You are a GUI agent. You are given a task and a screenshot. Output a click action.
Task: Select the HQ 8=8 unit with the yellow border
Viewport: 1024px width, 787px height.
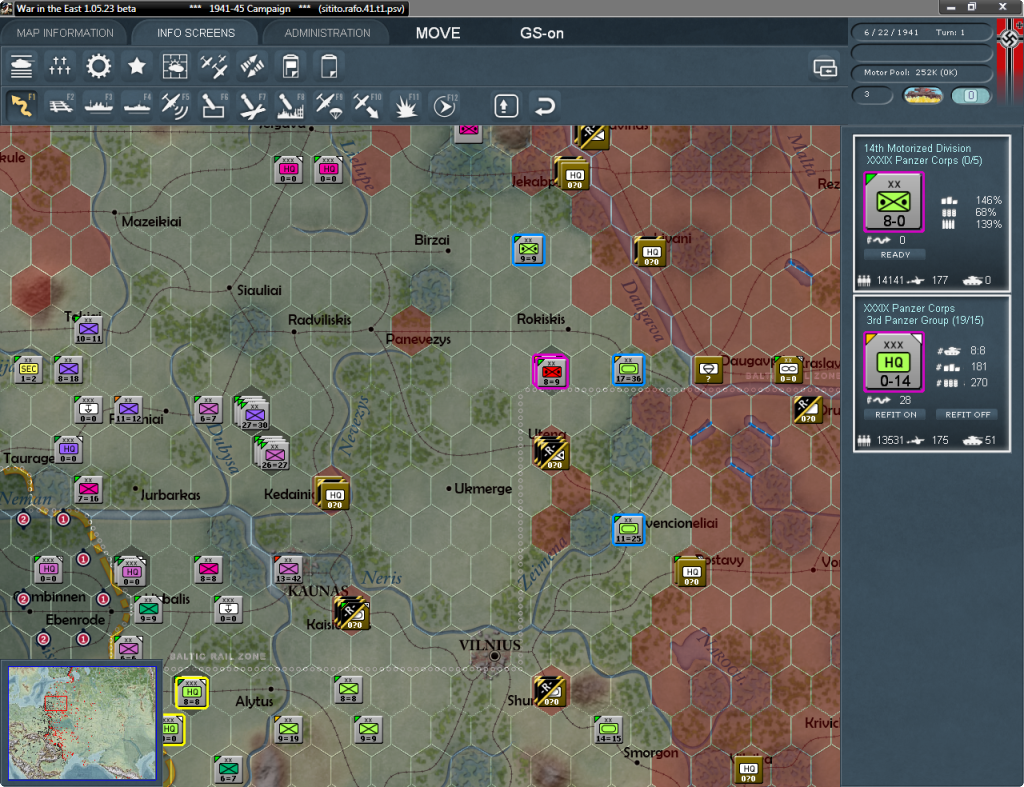coord(191,693)
